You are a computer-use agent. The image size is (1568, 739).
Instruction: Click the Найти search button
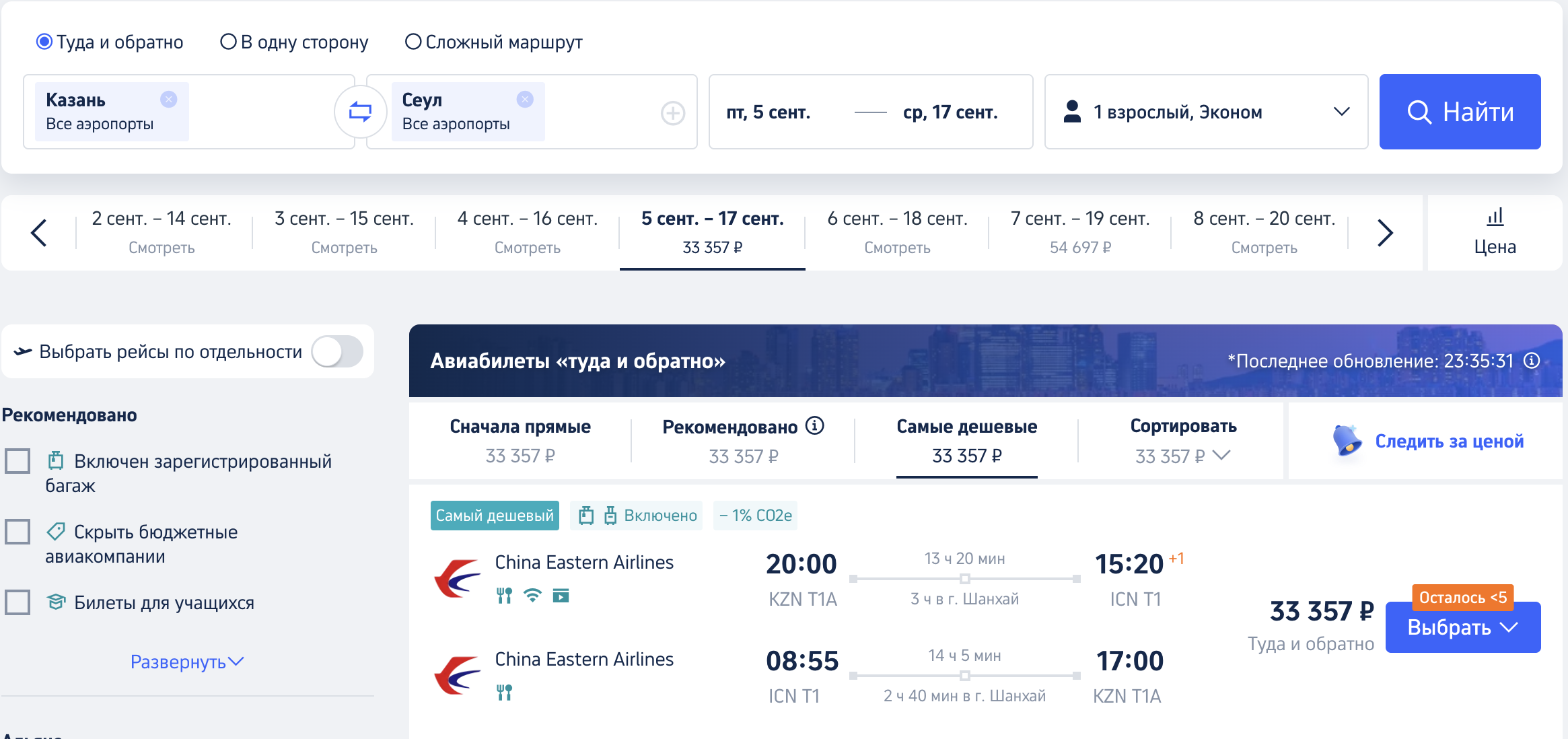click(1460, 112)
